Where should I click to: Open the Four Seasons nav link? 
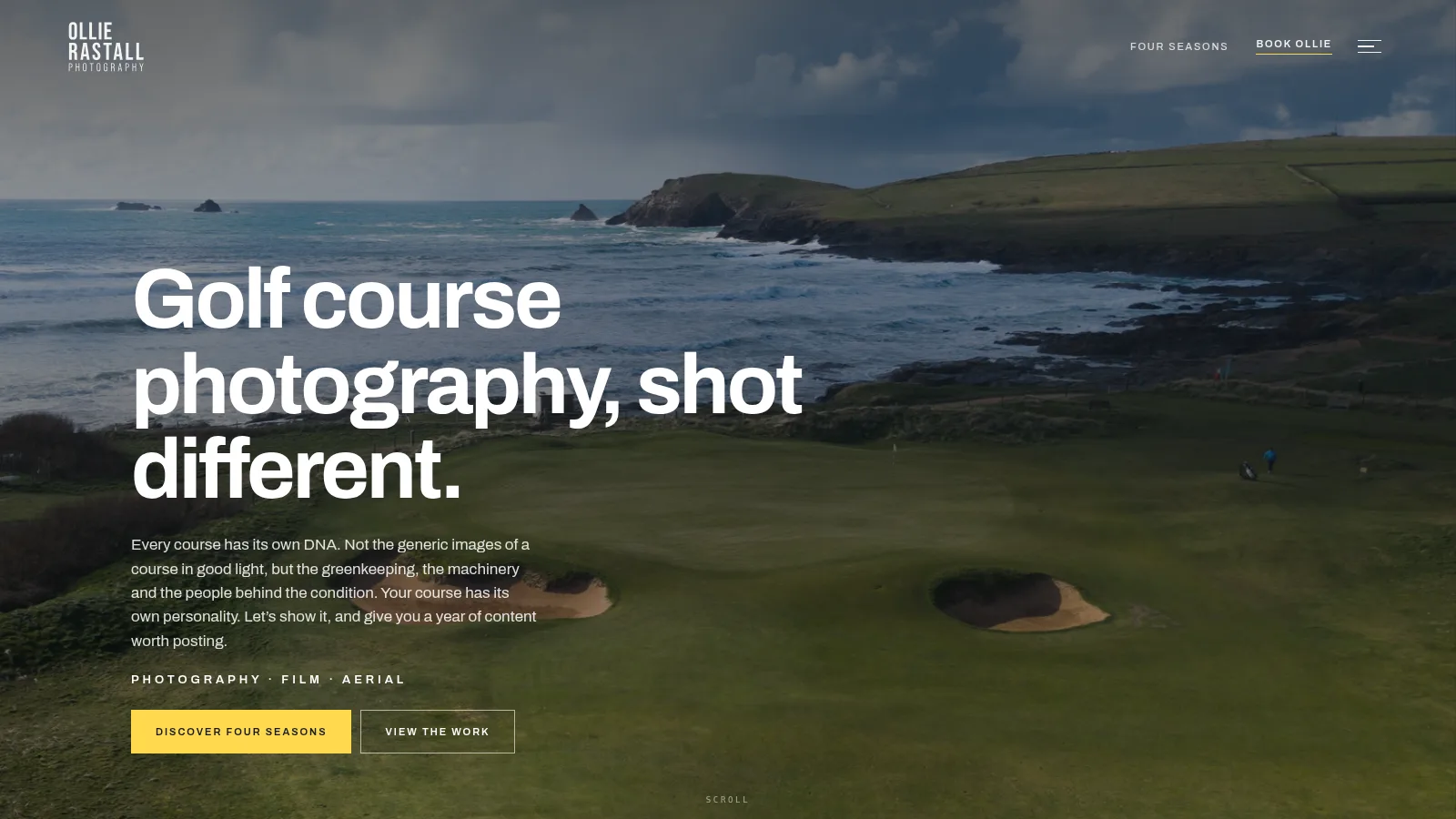(1178, 46)
